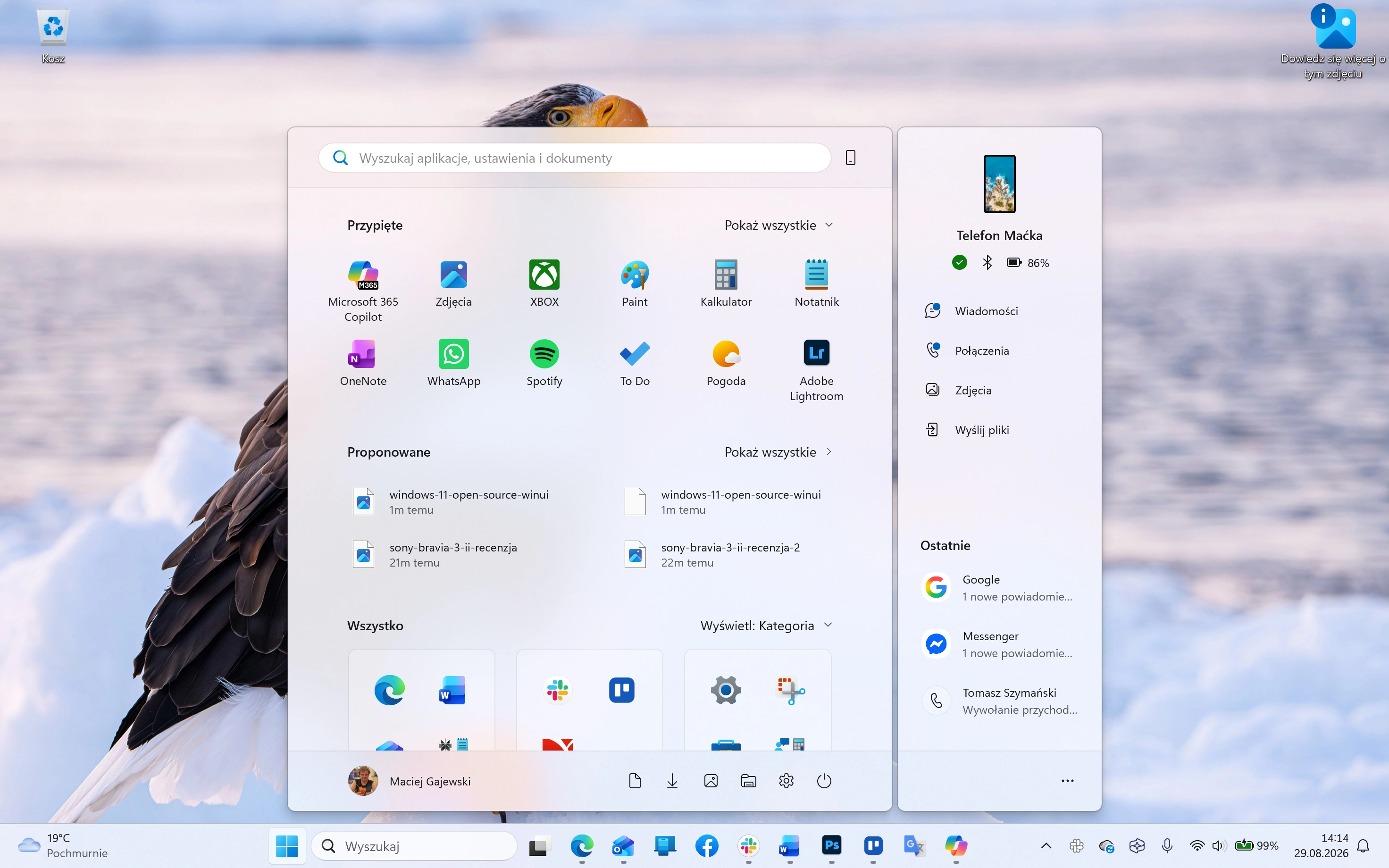Show all recommended files in Proponowane
This screenshot has width=1389, height=868.
778,452
